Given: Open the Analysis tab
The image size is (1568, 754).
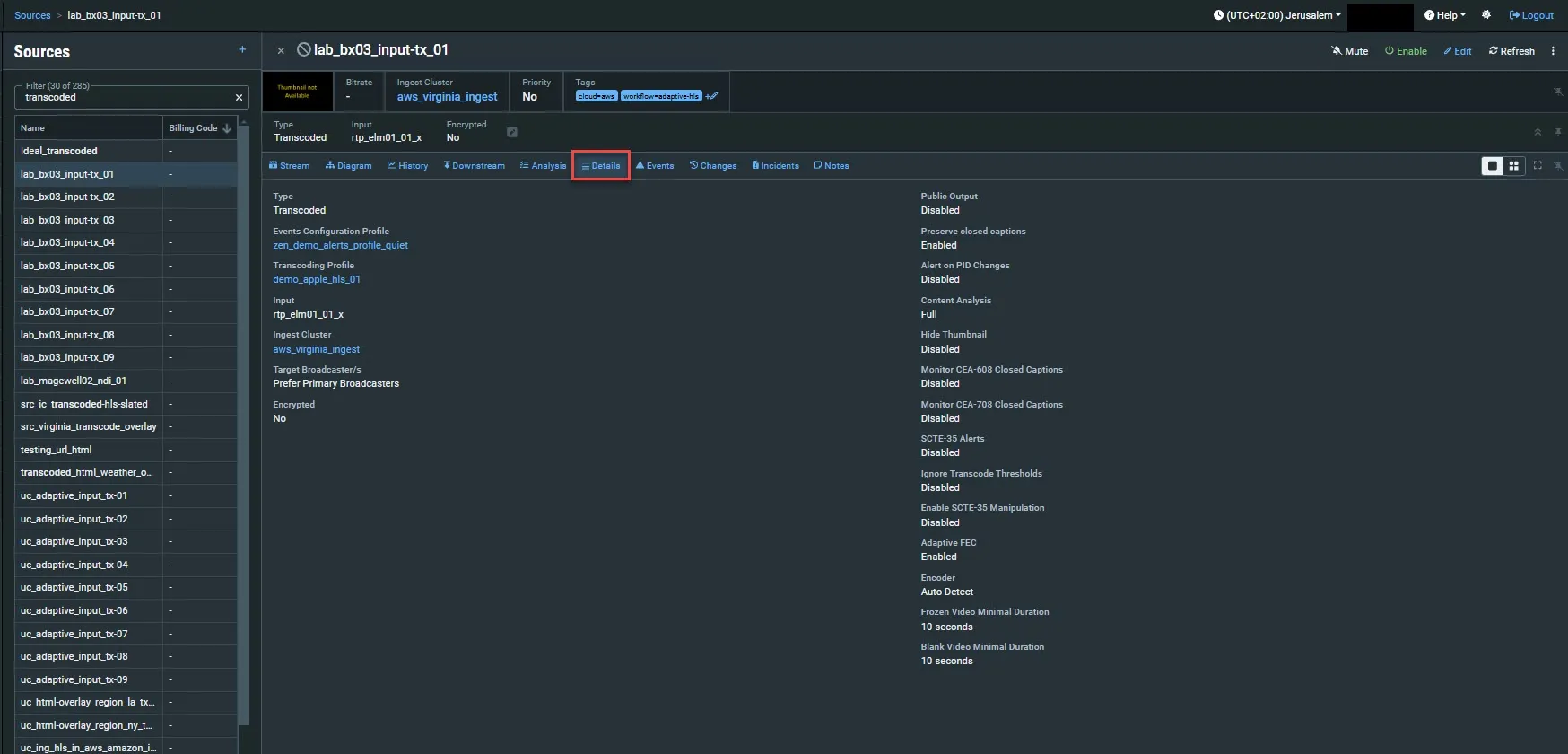Looking at the screenshot, I should click(x=543, y=166).
